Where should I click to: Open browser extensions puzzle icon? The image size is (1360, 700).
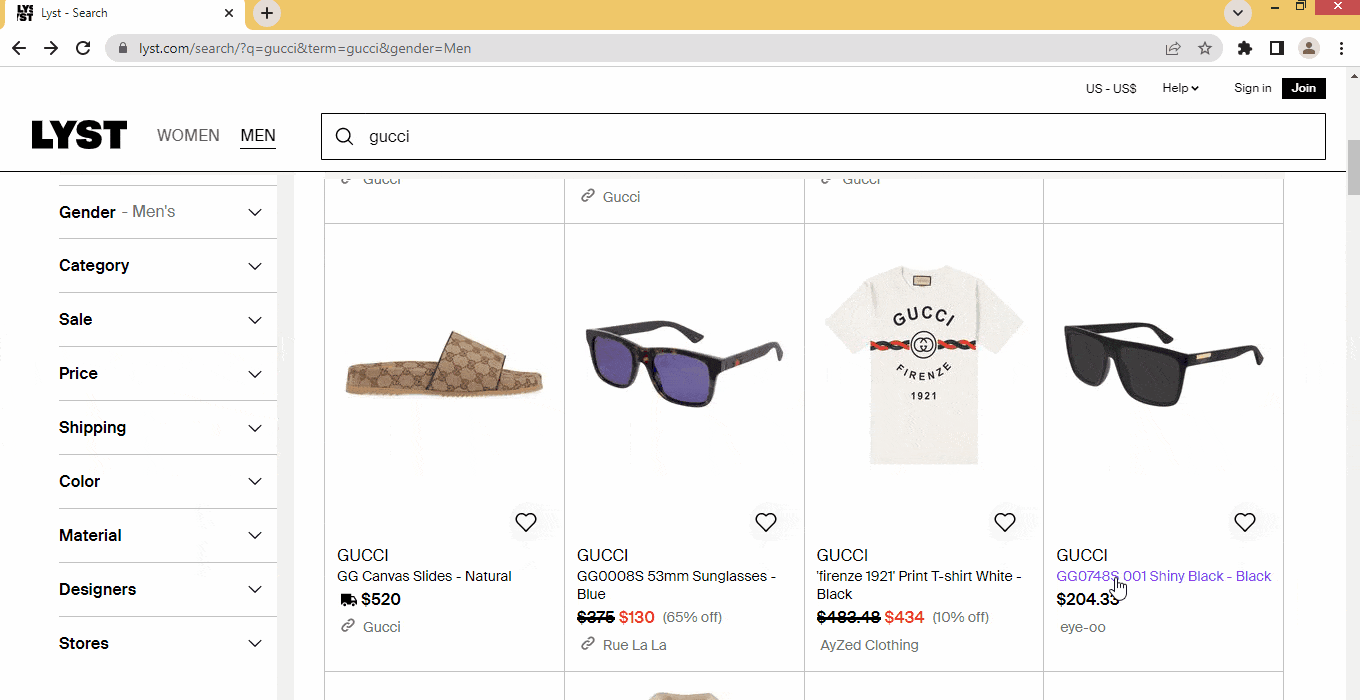tap(1245, 48)
